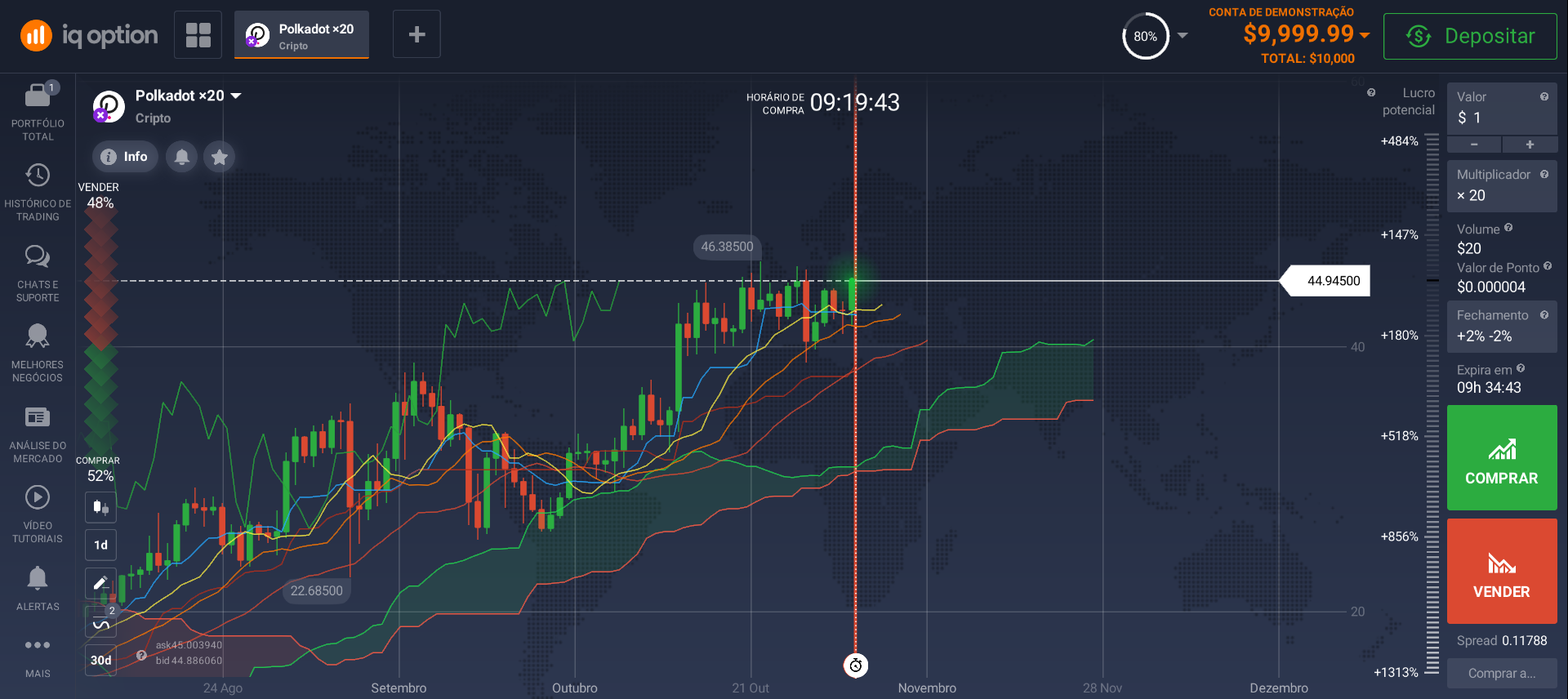Click help icon next to Expira em

pyautogui.click(x=1521, y=368)
